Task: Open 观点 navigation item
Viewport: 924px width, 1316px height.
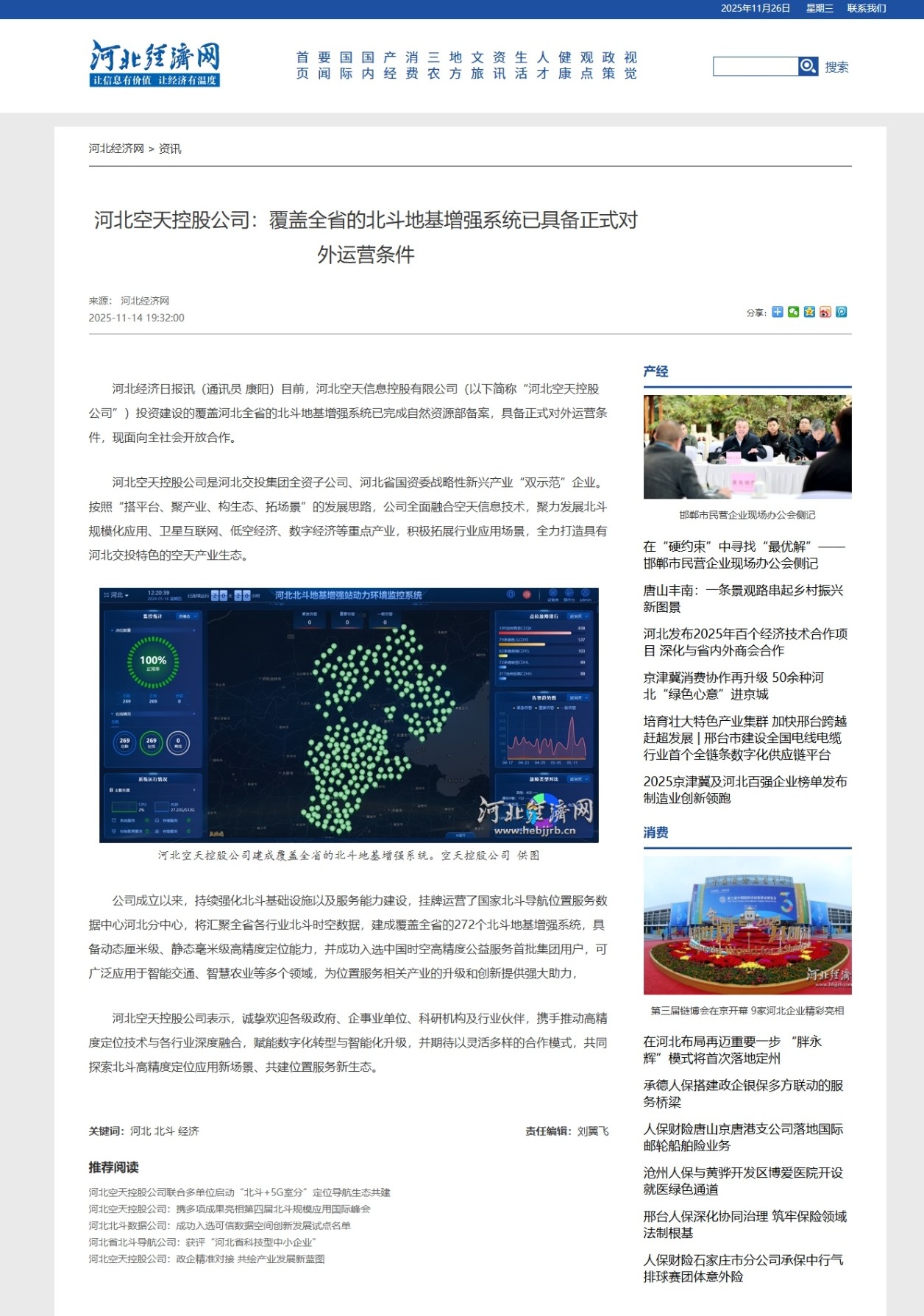Action: 587,65
